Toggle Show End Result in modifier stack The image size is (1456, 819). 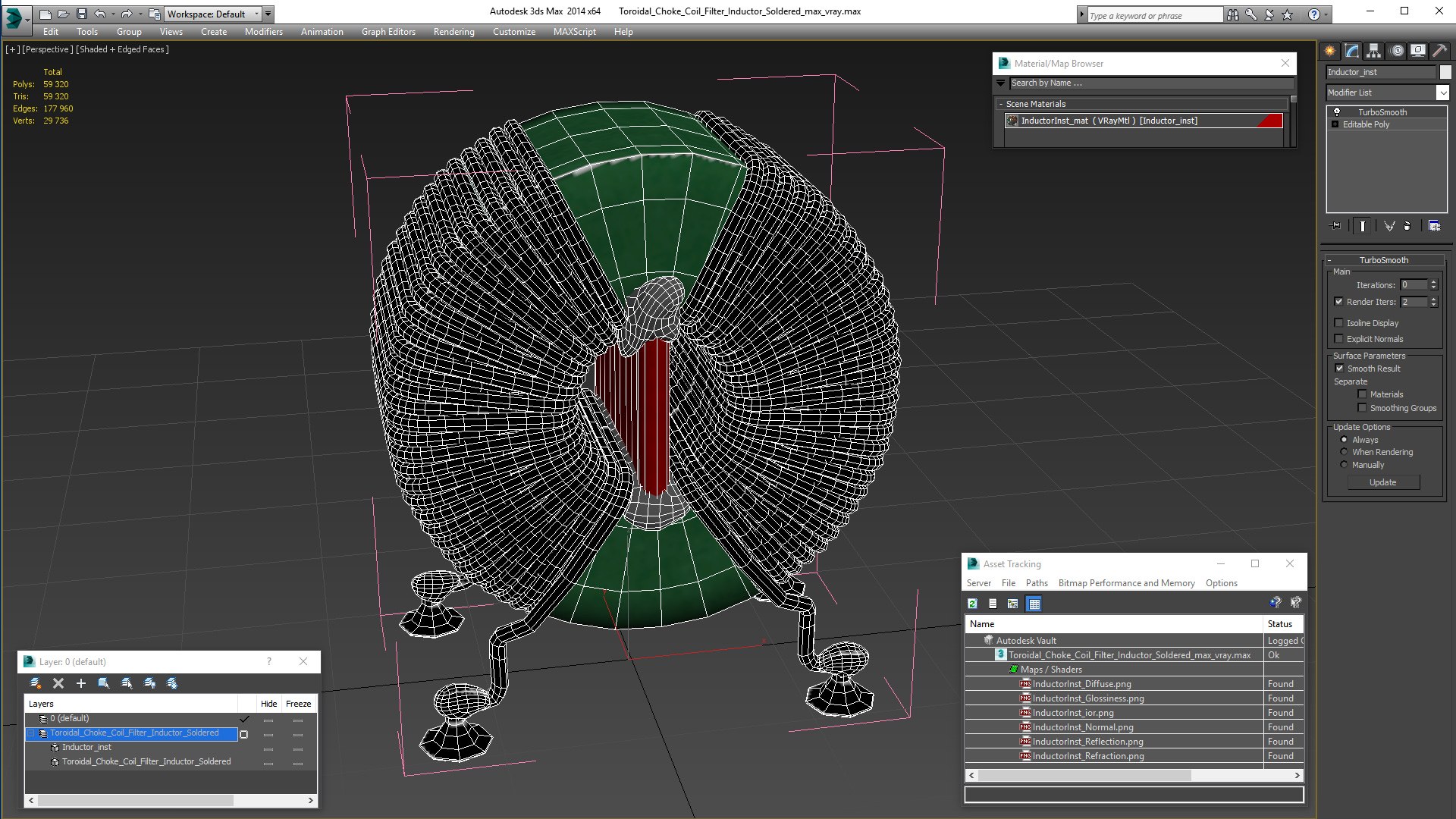[x=1363, y=226]
